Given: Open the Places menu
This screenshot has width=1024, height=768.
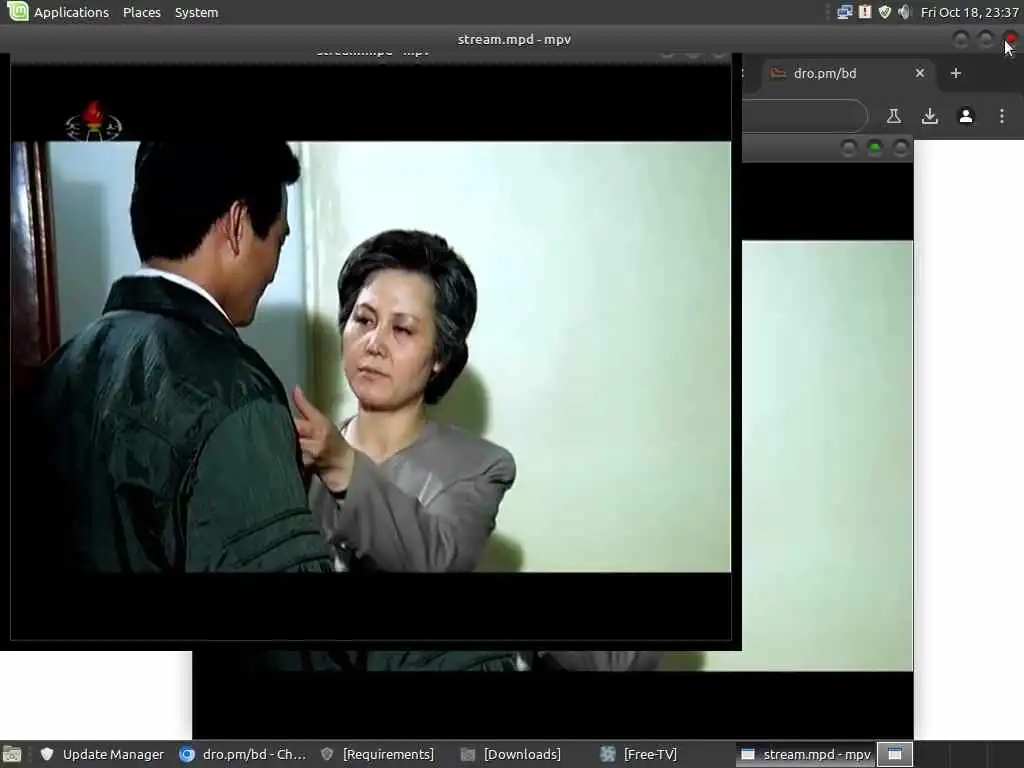Looking at the screenshot, I should 142,12.
